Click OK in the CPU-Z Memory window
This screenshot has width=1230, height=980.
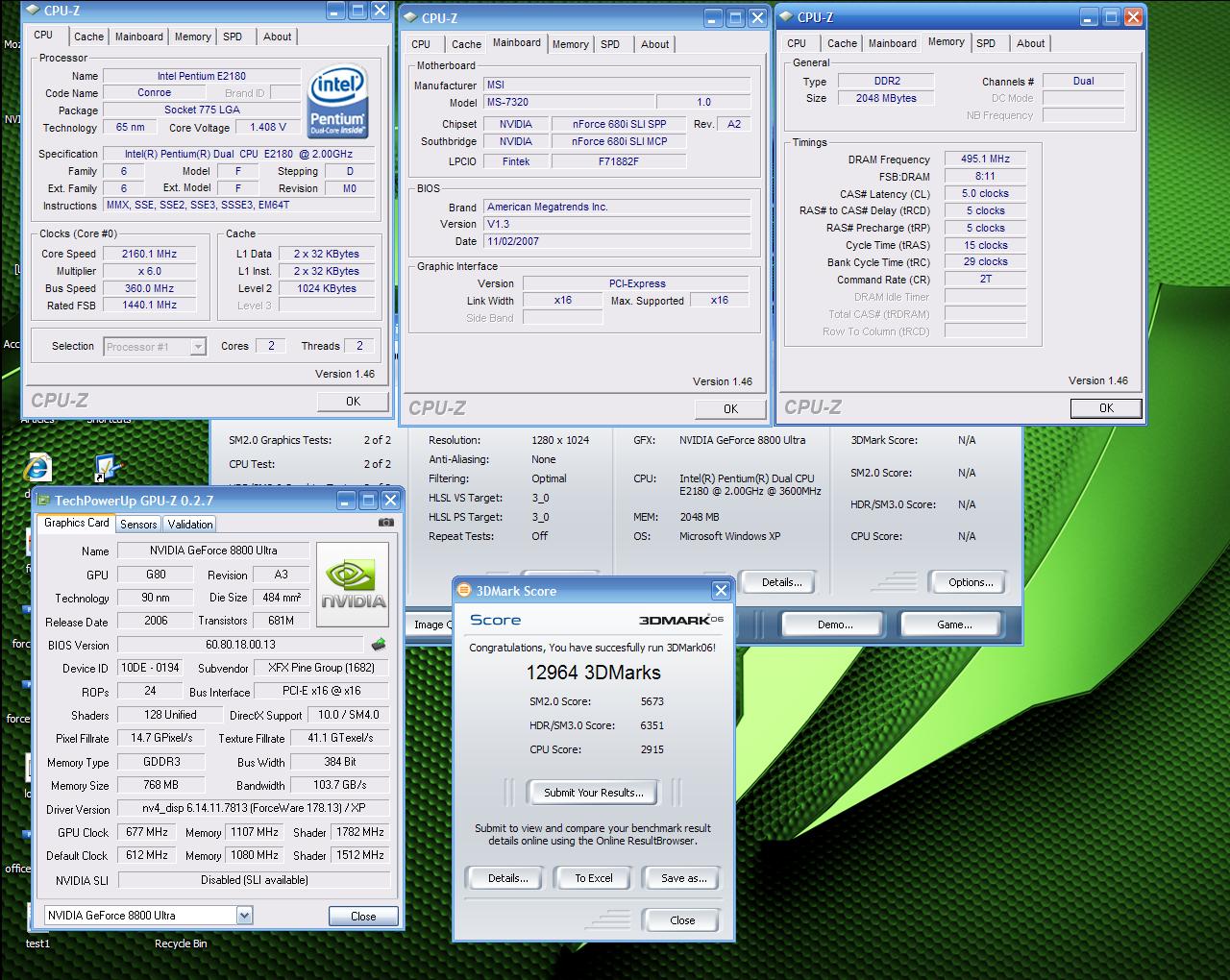[x=1106, y=407]
